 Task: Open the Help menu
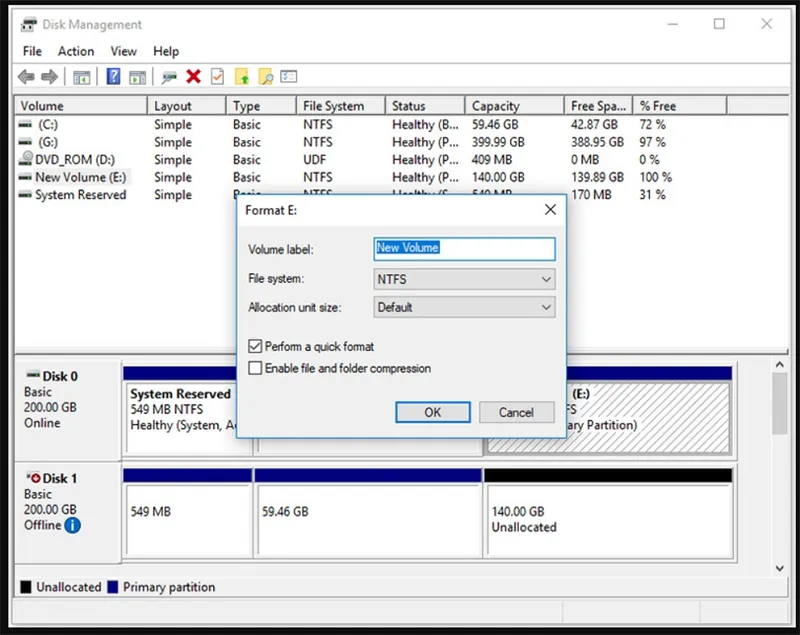[x=166, y=51]
